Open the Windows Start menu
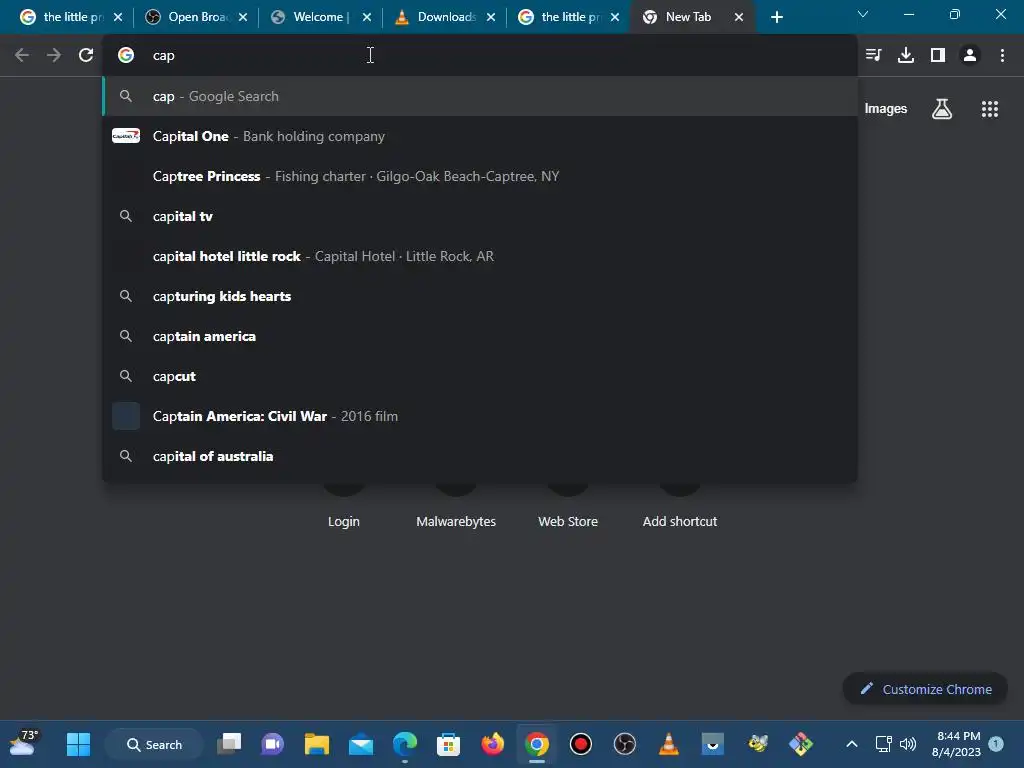The width and height of the screenshot is (1024, 768). pos(78,744)
